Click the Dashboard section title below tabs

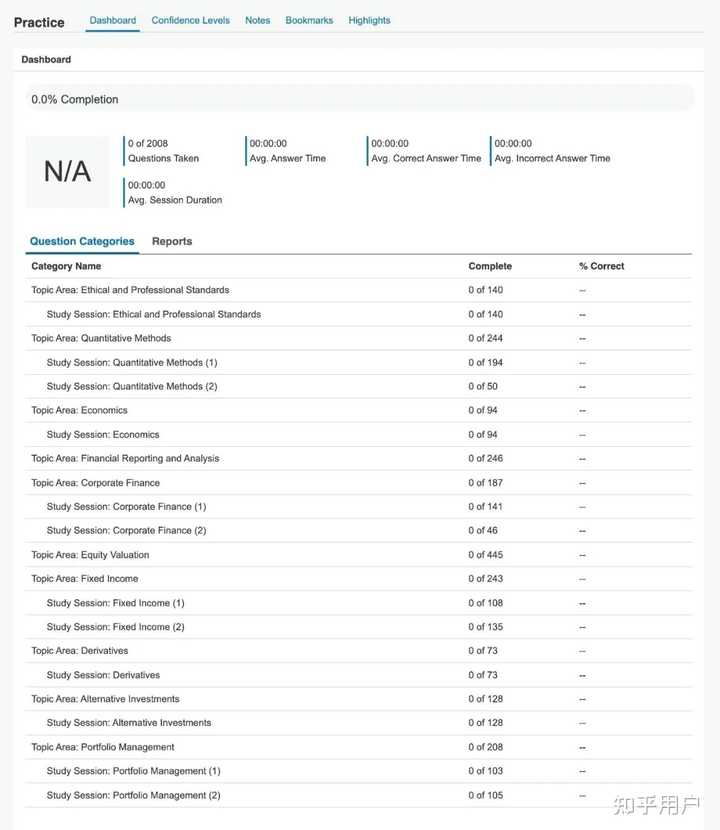coord(46,60)
